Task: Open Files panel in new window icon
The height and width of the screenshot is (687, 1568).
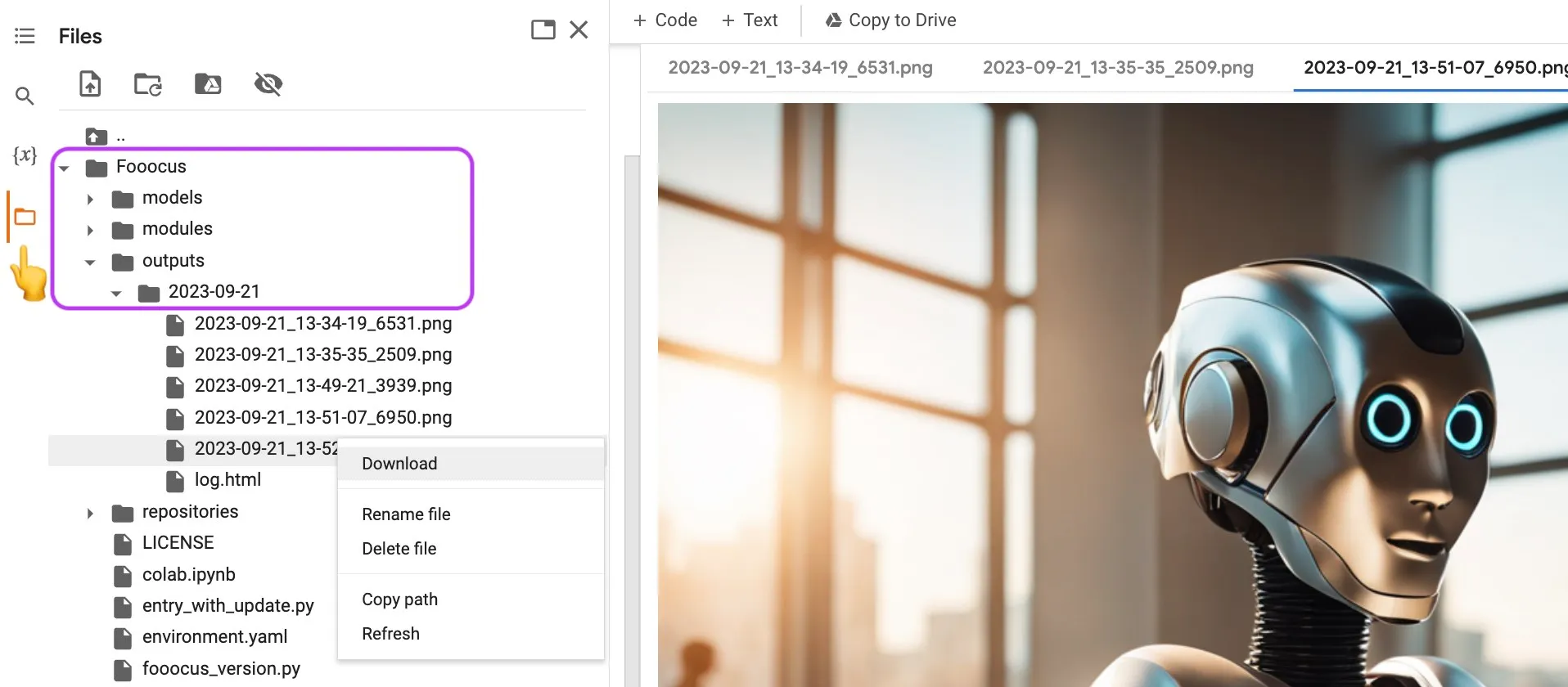Action: 543,30
